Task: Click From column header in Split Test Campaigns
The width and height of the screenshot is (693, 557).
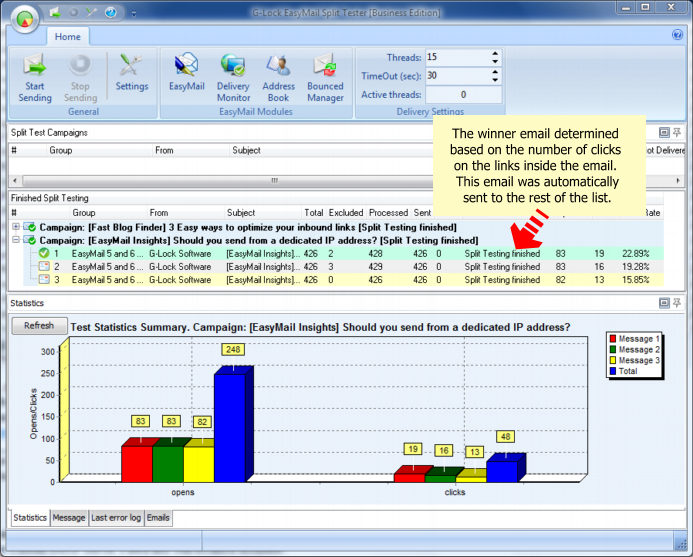Action: point(164,150)
